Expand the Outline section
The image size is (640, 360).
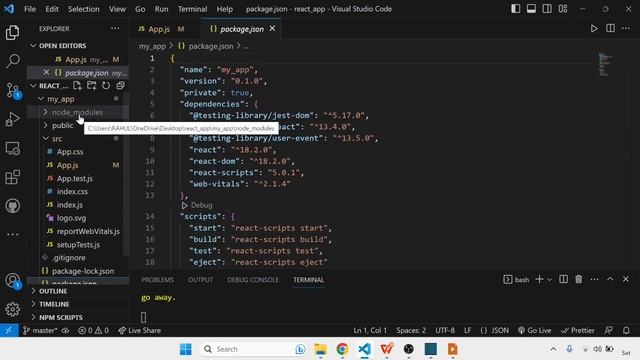33,291
